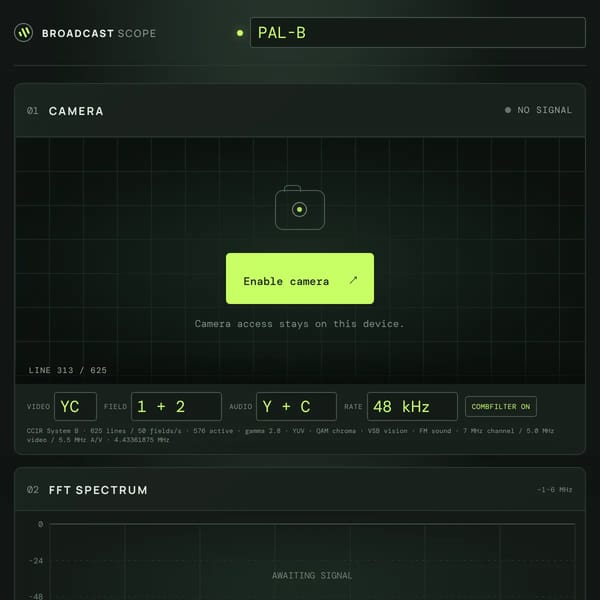600x600 pixels.
Task: Click the Broadcast Scope logo icon
Action: tap(23, 33)
